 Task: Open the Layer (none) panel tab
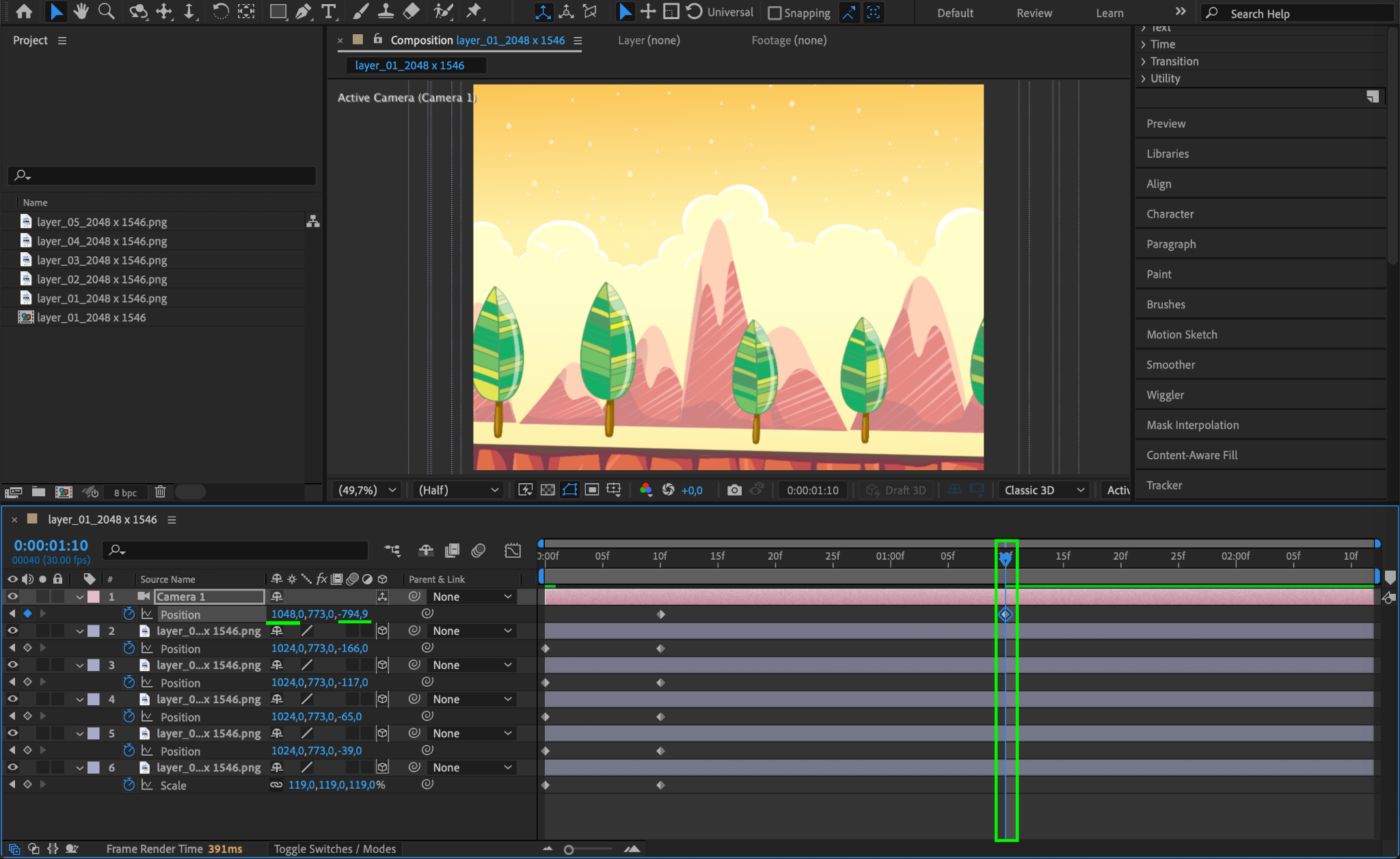tap(648, 40)
